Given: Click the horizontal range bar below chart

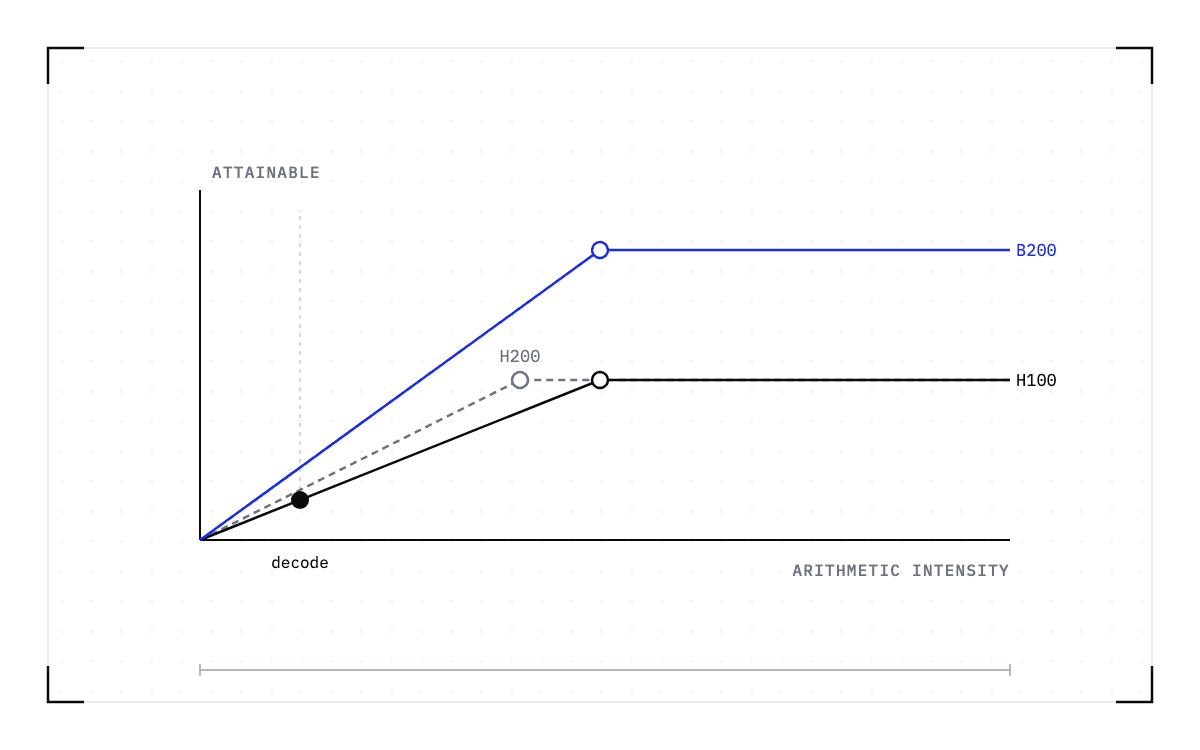Looking at the screenshot, I should click(605, 670).
